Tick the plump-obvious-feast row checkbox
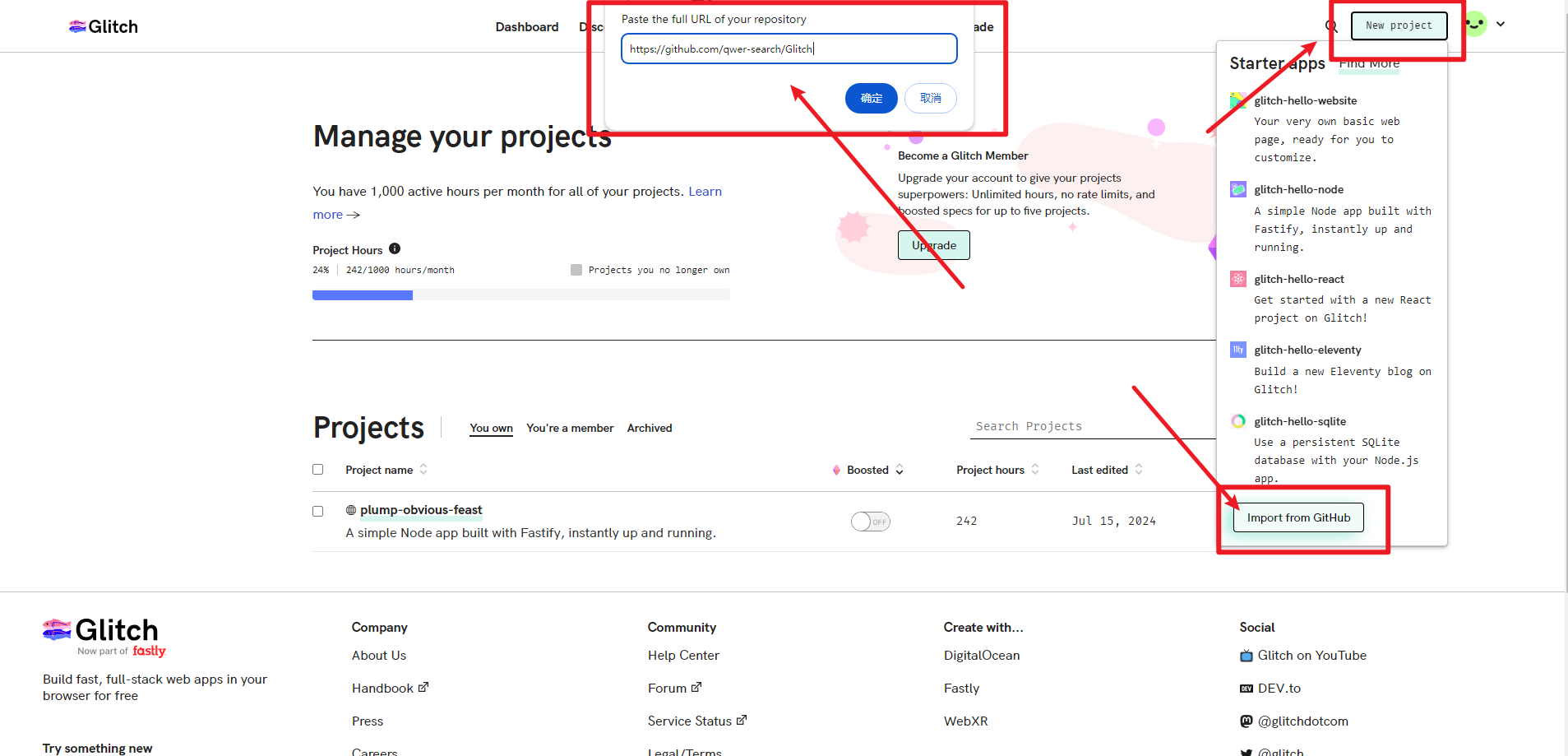Viewport: 1568px width, 756px height. (x=317, y=511)
